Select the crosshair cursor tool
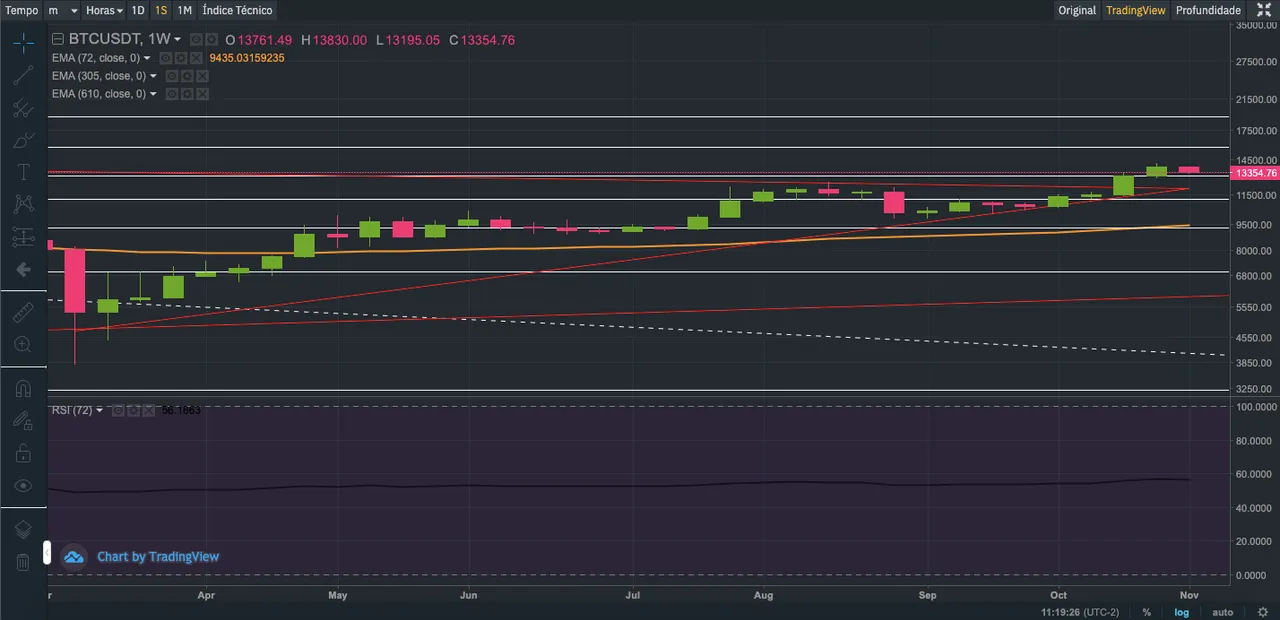This screenshot has width=1280, height=620. coord(23,42)
